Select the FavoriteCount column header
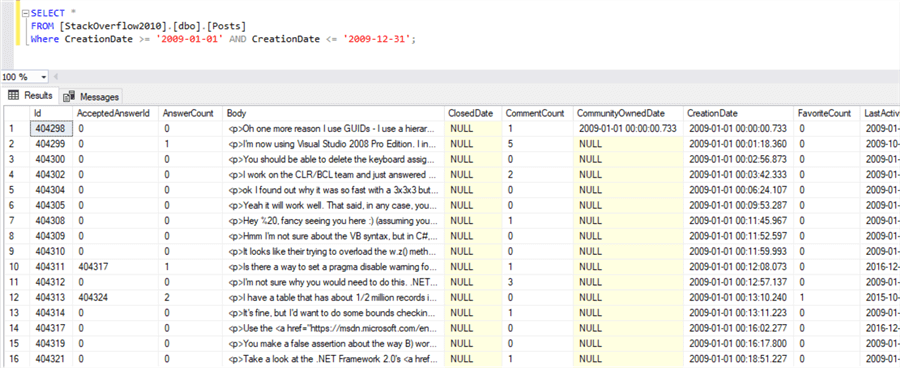The image size is (900, 368). 827,114
